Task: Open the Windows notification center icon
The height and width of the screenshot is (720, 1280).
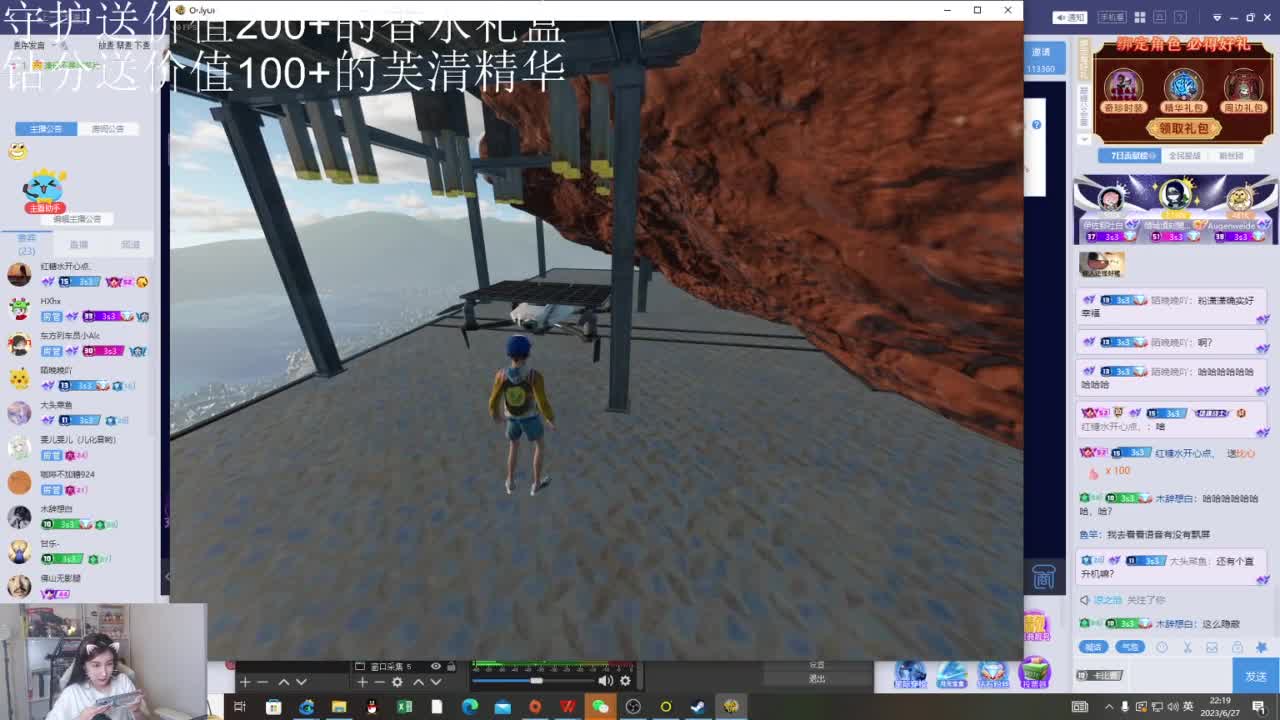Action: point(1258,707)
